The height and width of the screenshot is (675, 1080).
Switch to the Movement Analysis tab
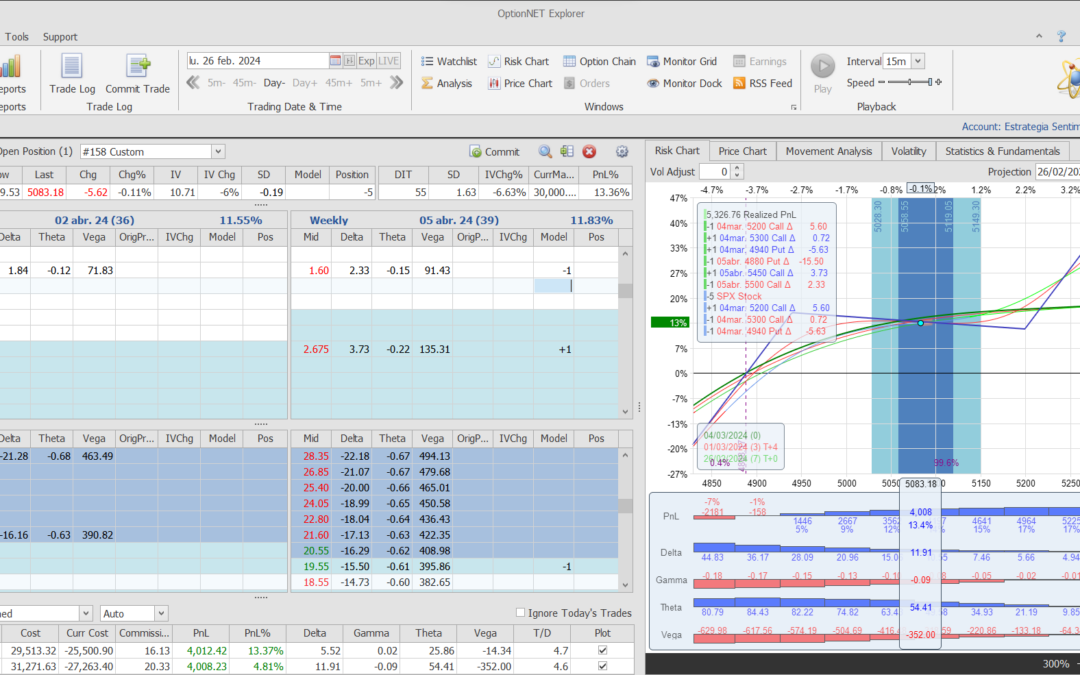click(x=828, y=151)
